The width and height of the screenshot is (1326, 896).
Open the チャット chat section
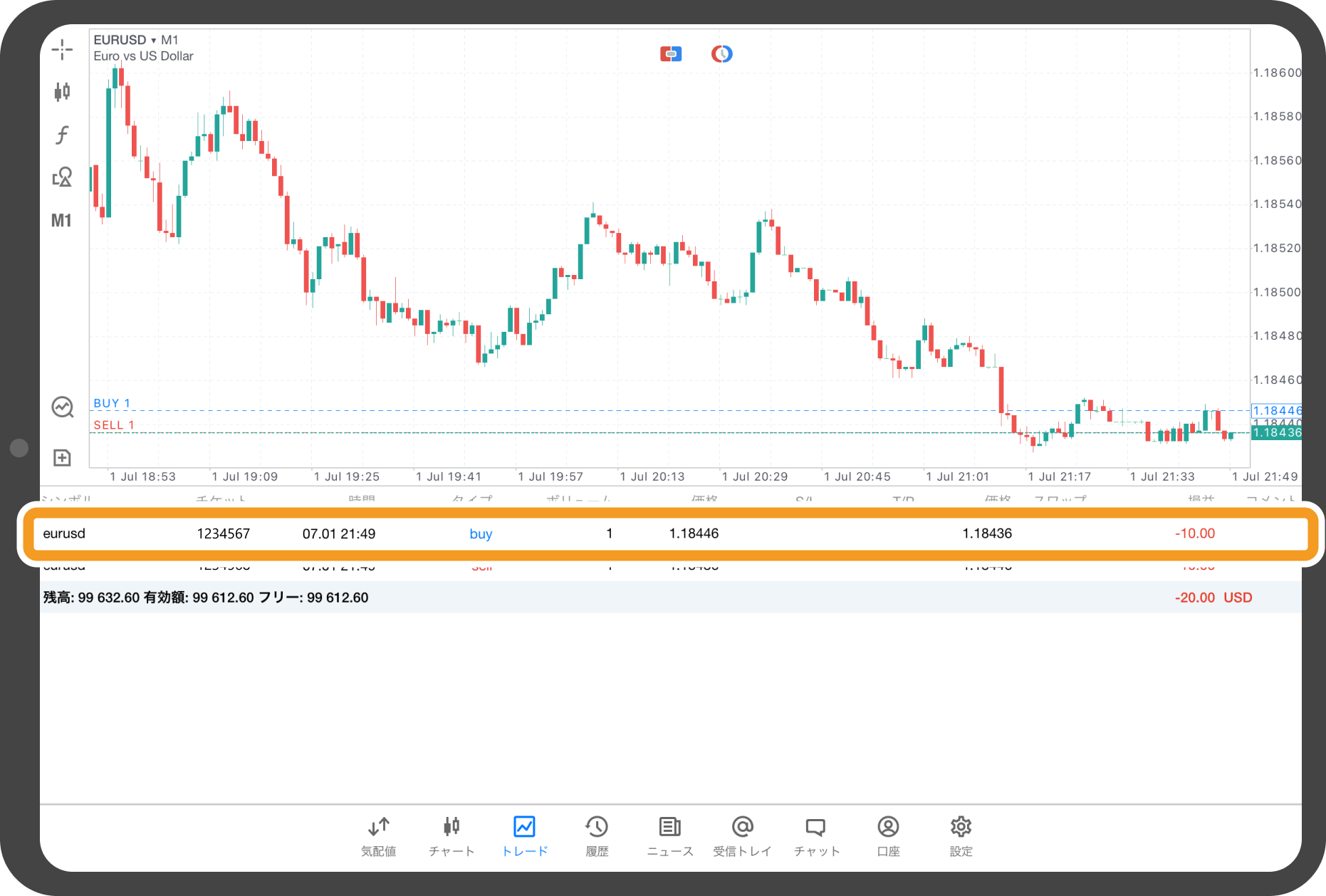[816, 835]
